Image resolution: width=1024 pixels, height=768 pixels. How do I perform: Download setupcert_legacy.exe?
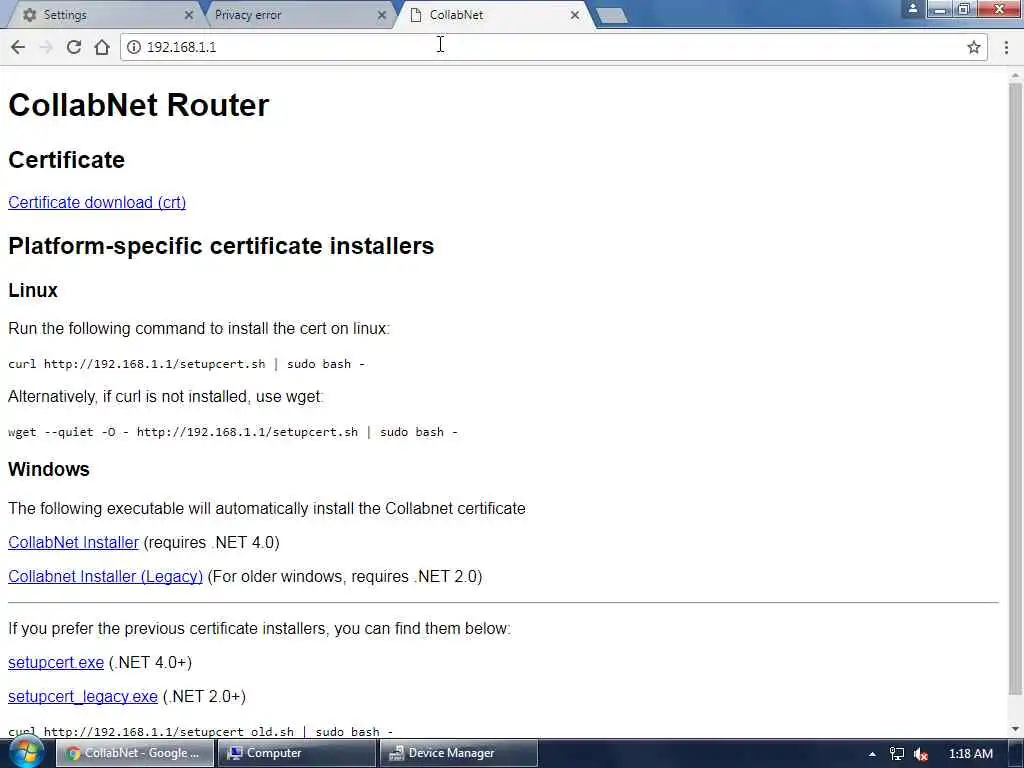coord(82,697)
